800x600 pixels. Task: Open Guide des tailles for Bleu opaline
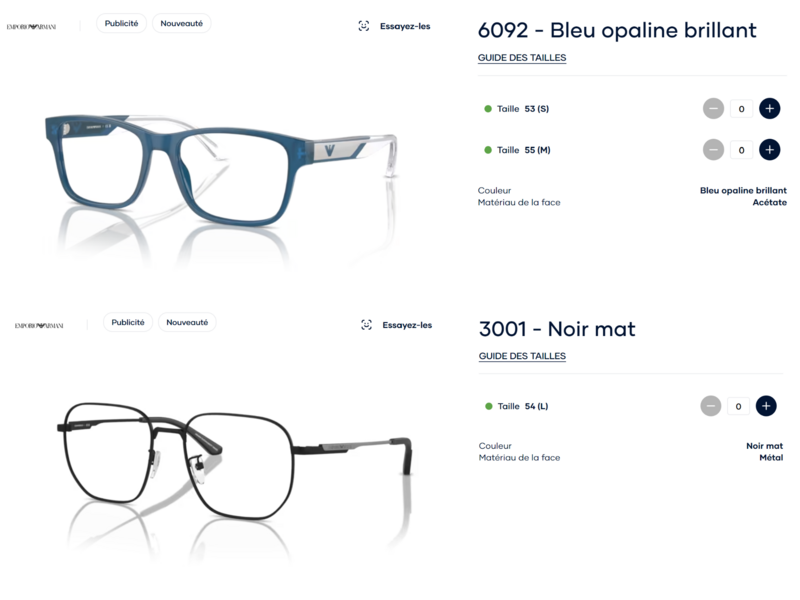coord(522,58)
